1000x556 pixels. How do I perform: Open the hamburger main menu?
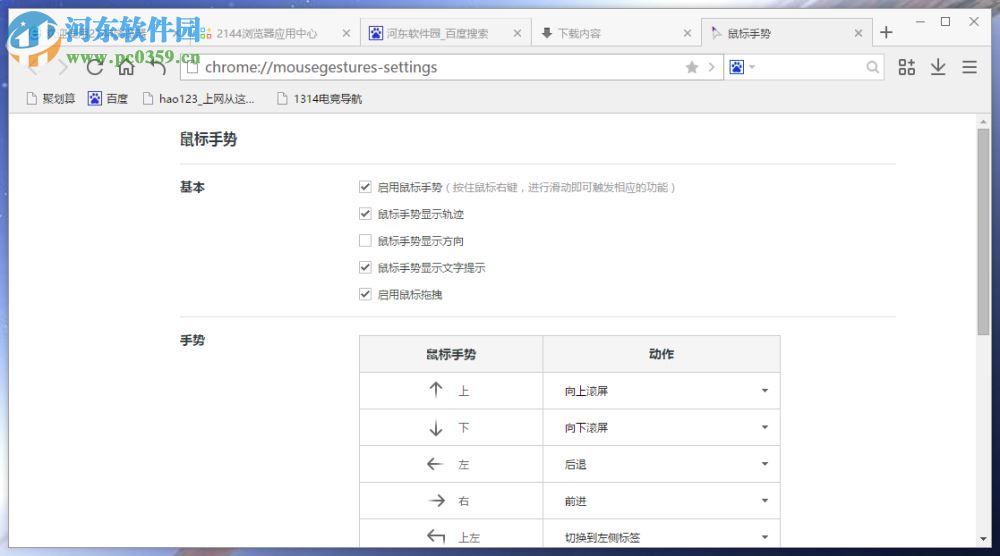(969, 67)
